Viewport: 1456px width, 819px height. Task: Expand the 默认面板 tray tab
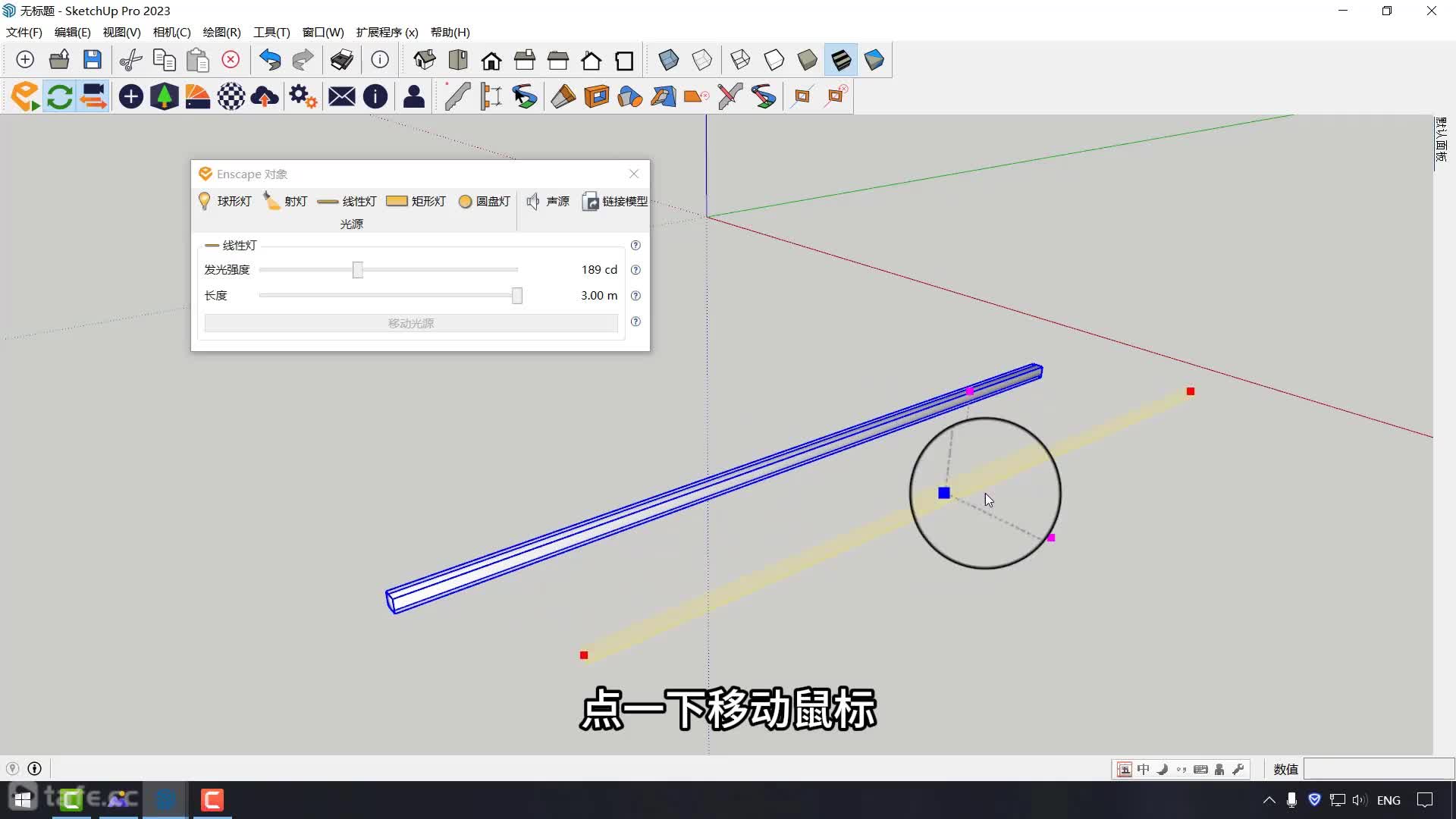pyautogui.click(x=1442, y=140)
